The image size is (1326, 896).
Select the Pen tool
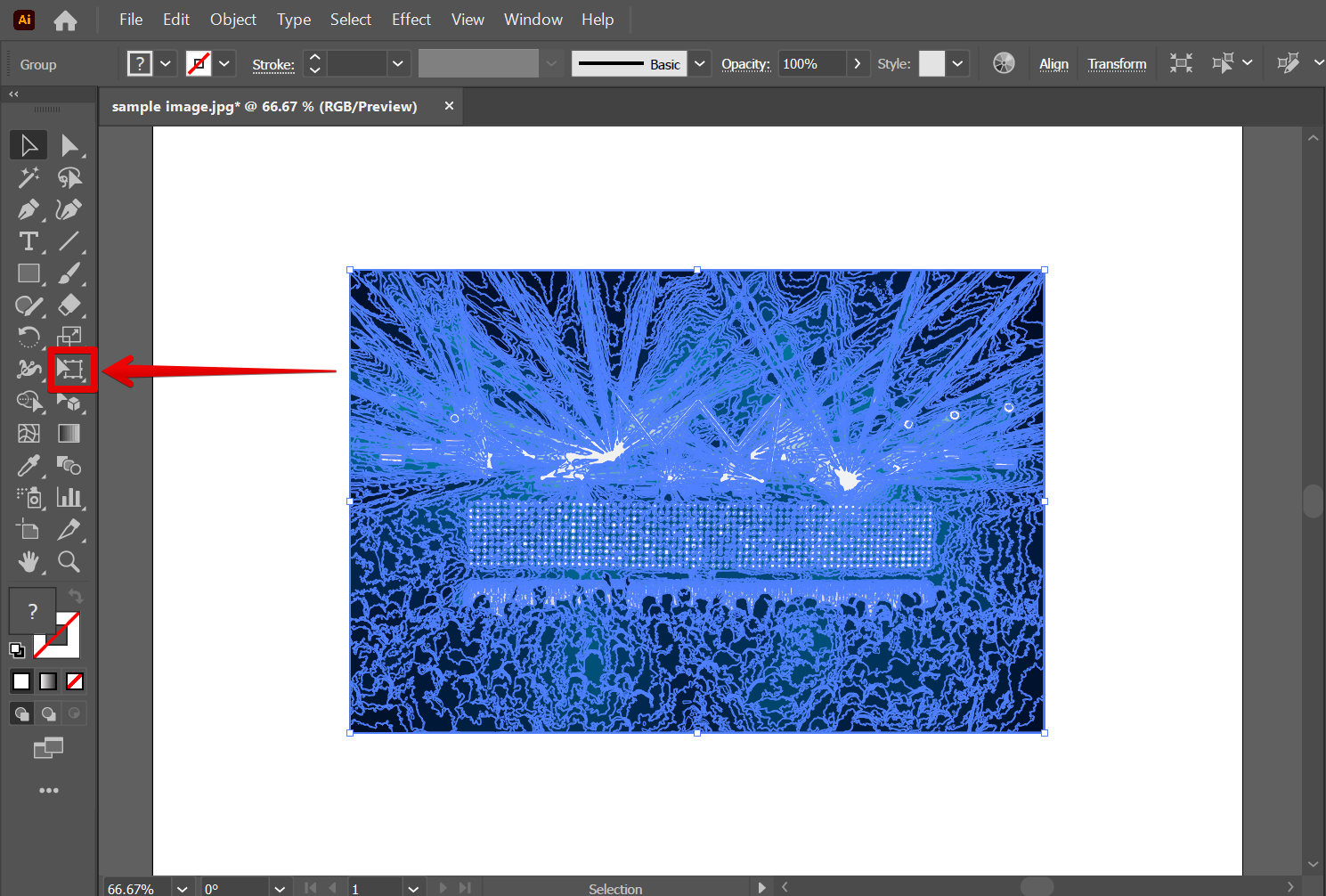point(28,209)
